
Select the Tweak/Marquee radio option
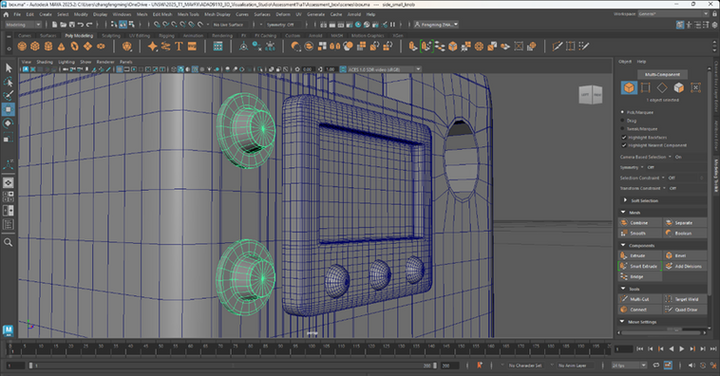623,129
